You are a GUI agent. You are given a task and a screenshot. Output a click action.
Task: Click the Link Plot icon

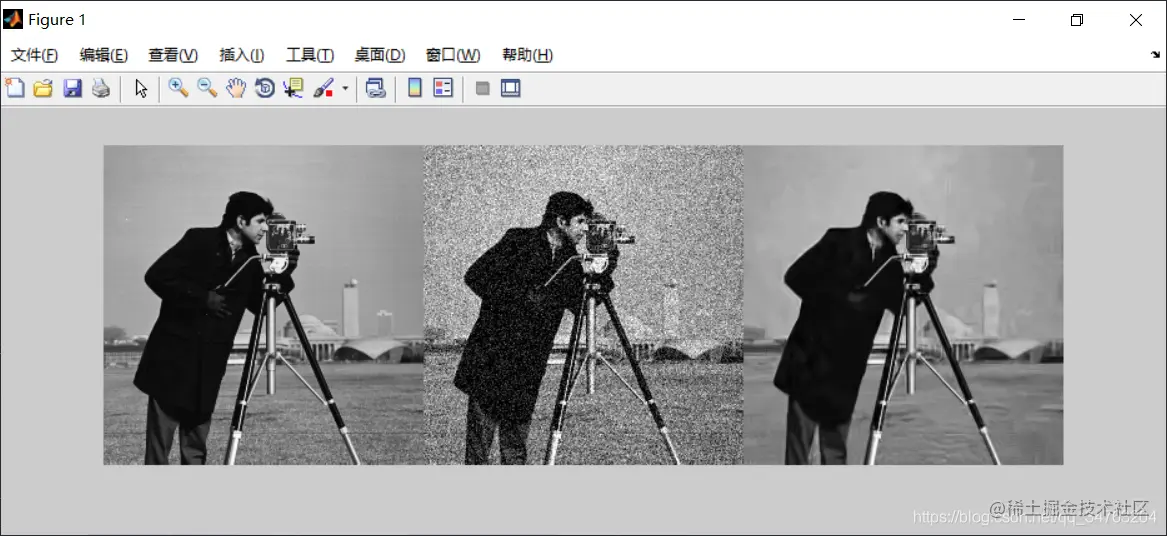tap(376, 89)
